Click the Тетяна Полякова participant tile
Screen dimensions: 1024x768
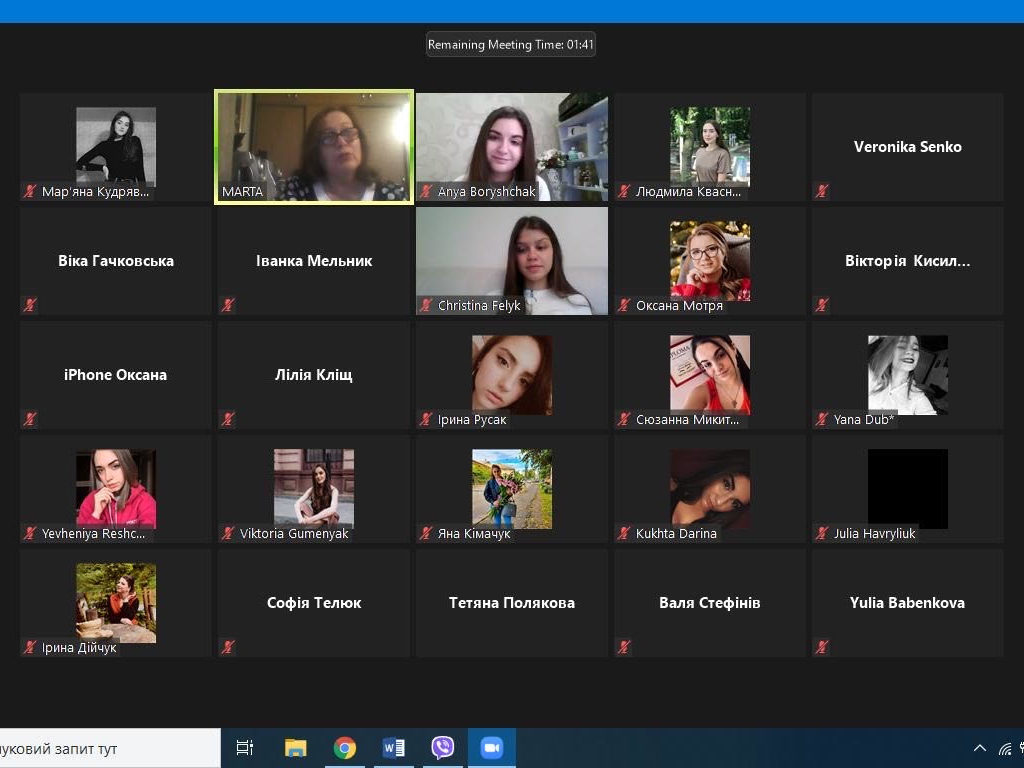512,603
